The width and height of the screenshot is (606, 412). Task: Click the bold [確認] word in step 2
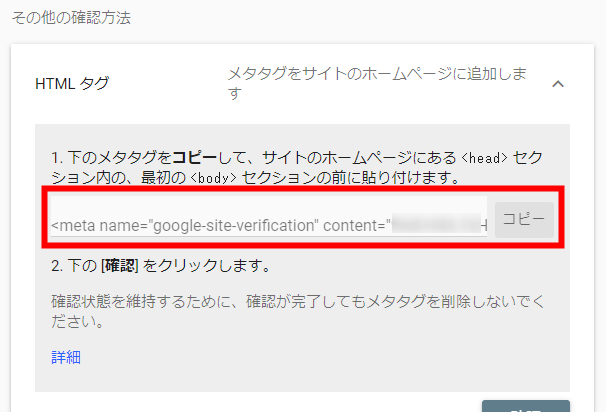120,266
